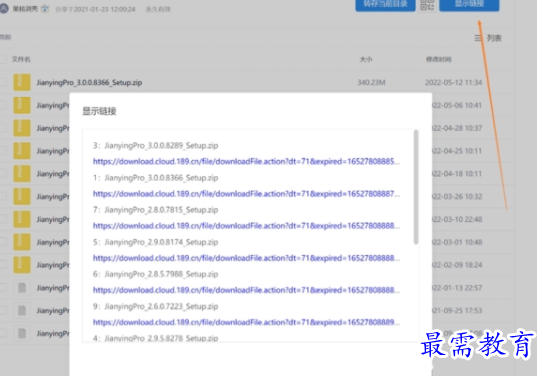The width and height of the screenshot is (542, 376).
Task: Tick checkbox of the 05-06 10:41 row
Action: pos(3,105)
